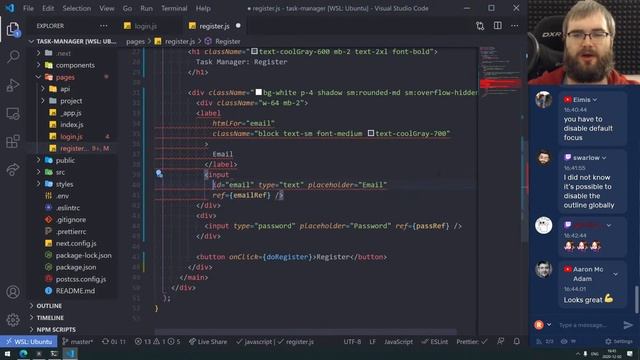Expand the TIMELINE section

pyautogui.click(x=50, y=318)
